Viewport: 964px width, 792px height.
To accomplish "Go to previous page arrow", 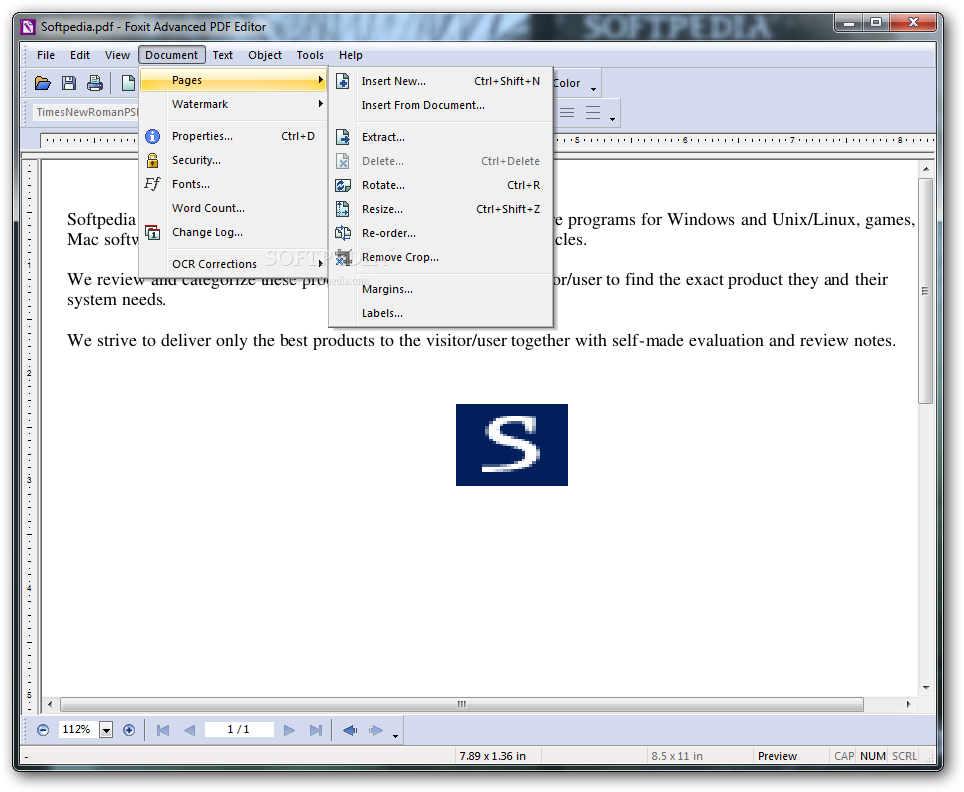I will tap(190, 730).
